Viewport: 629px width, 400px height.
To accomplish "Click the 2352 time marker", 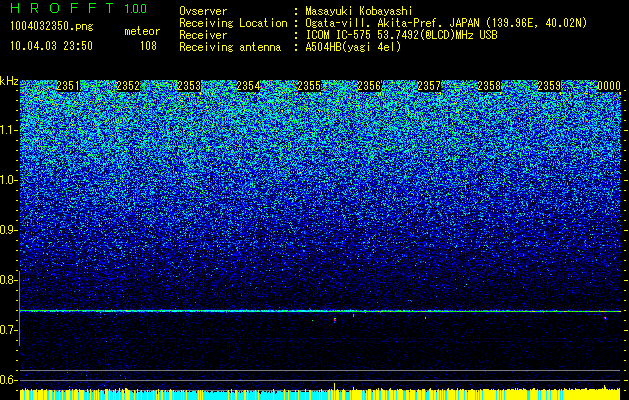I will (x=128, y=86).
